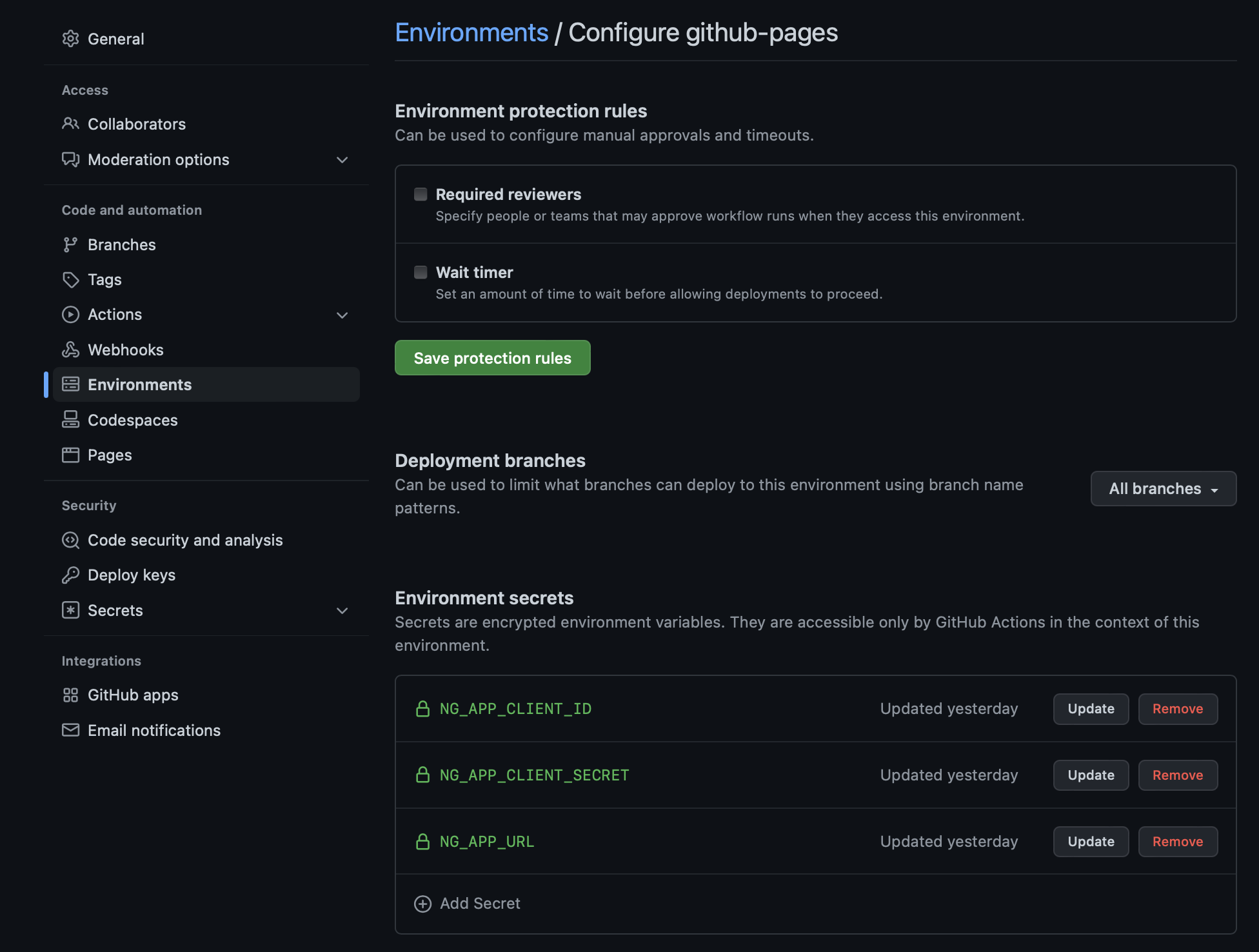
Task: Open Collaborators settings page
Action: [x=137, y=122]
